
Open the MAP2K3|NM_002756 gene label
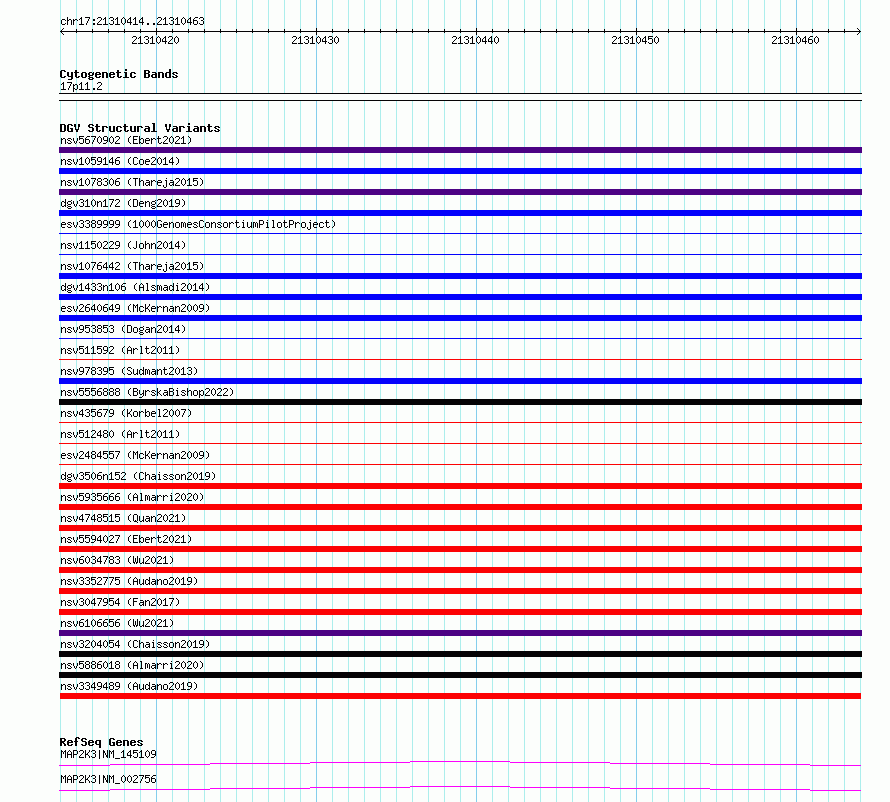click(108, 779)
